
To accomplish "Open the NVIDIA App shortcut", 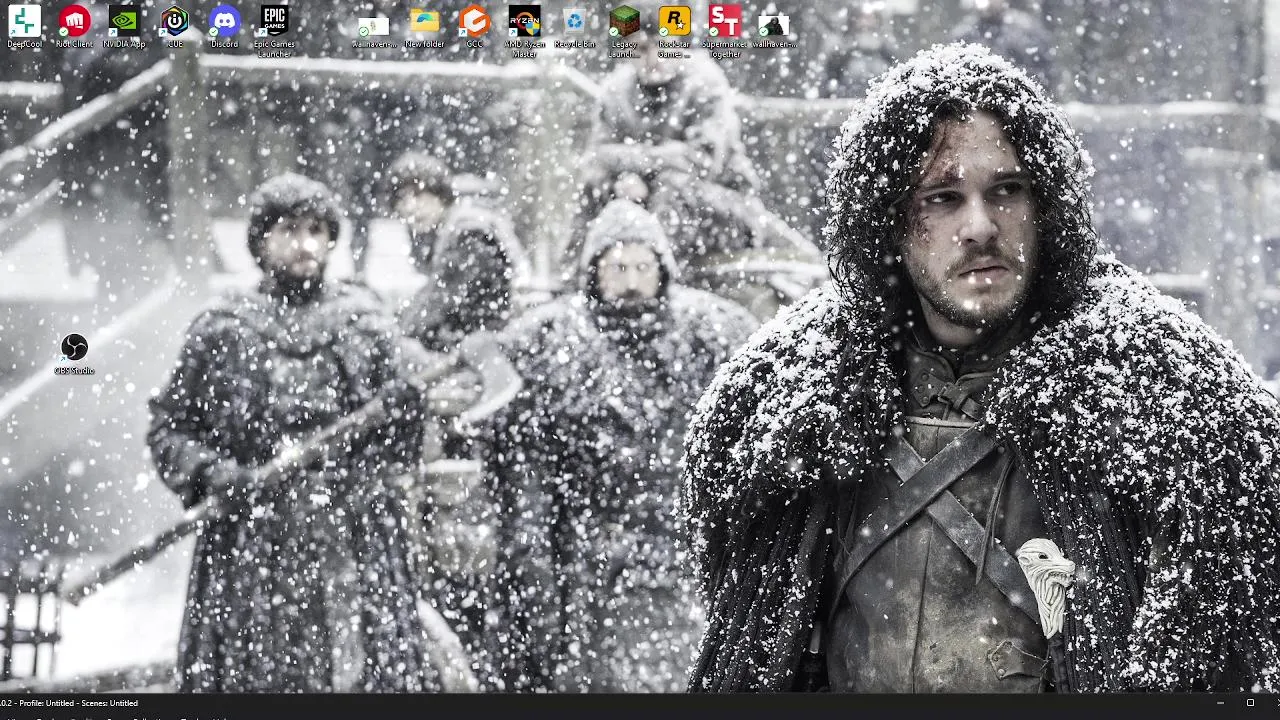I will click(x=124, y=27).
